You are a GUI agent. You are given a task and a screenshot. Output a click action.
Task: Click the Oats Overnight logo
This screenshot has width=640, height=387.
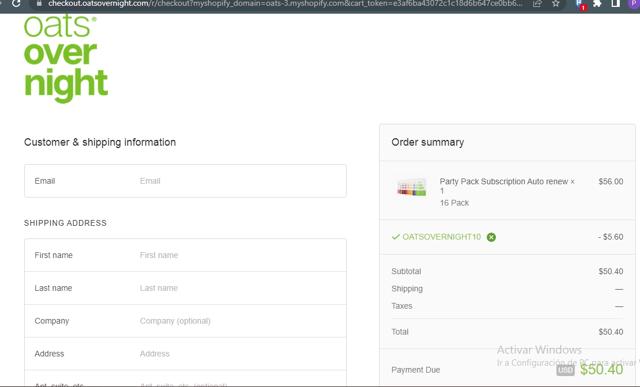point(66,58)
